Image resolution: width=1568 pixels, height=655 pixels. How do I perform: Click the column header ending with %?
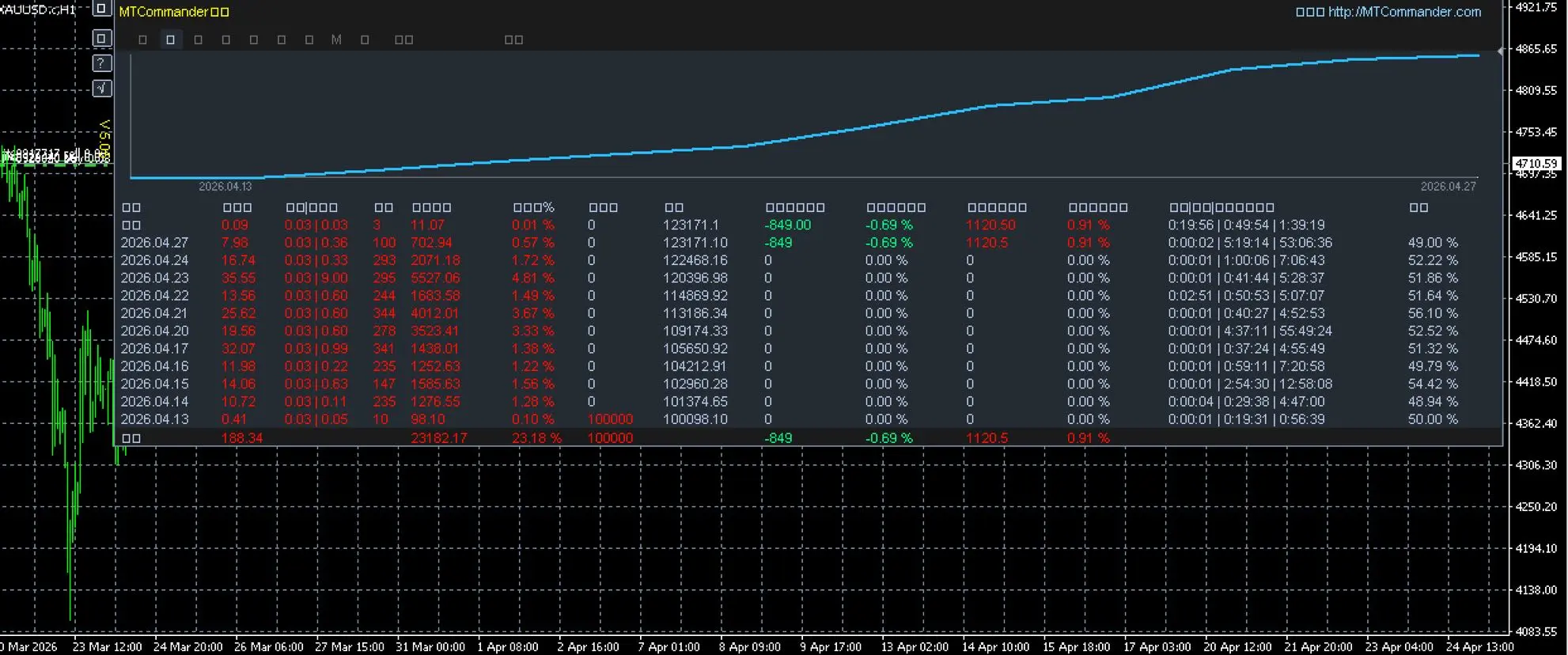click(x=533, y=207)
